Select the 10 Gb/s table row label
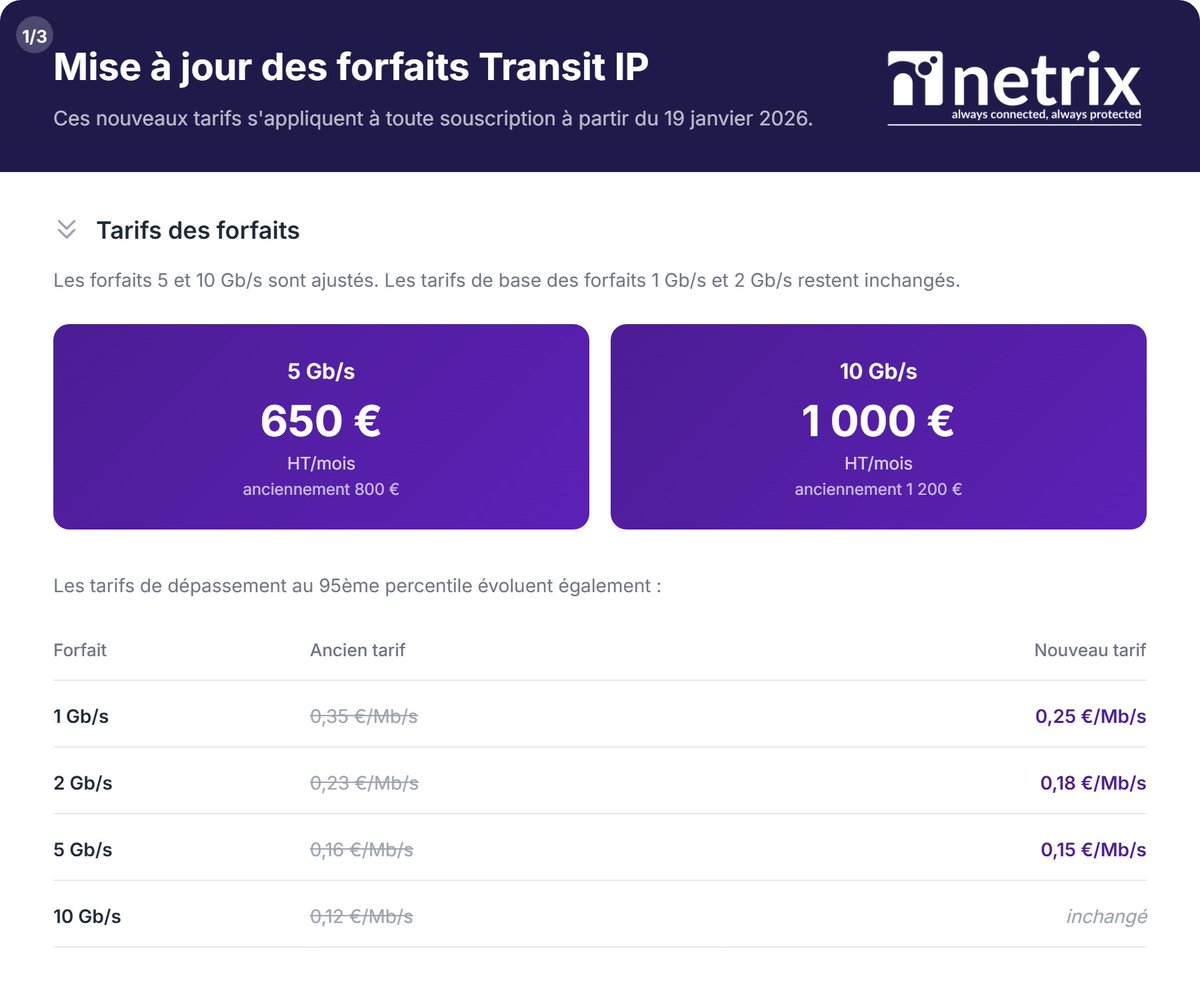Viewport: 1200px width, 991px height. click(87, 916)
